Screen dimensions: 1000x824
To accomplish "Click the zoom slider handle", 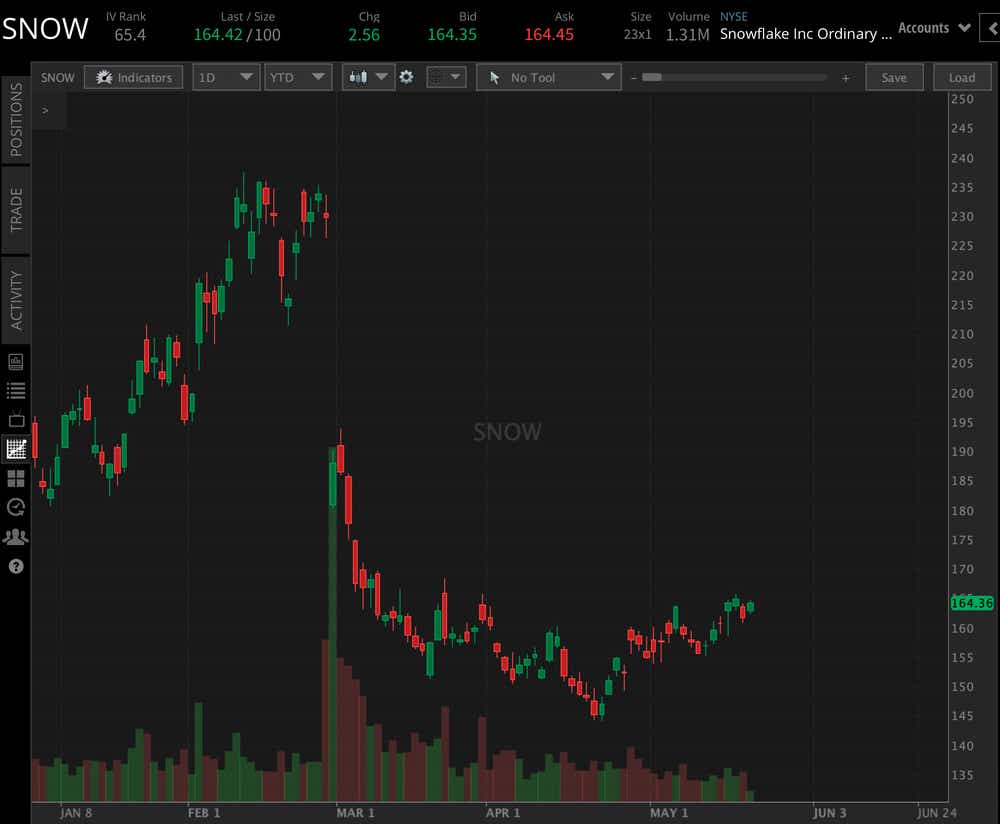I will point(652,77).
